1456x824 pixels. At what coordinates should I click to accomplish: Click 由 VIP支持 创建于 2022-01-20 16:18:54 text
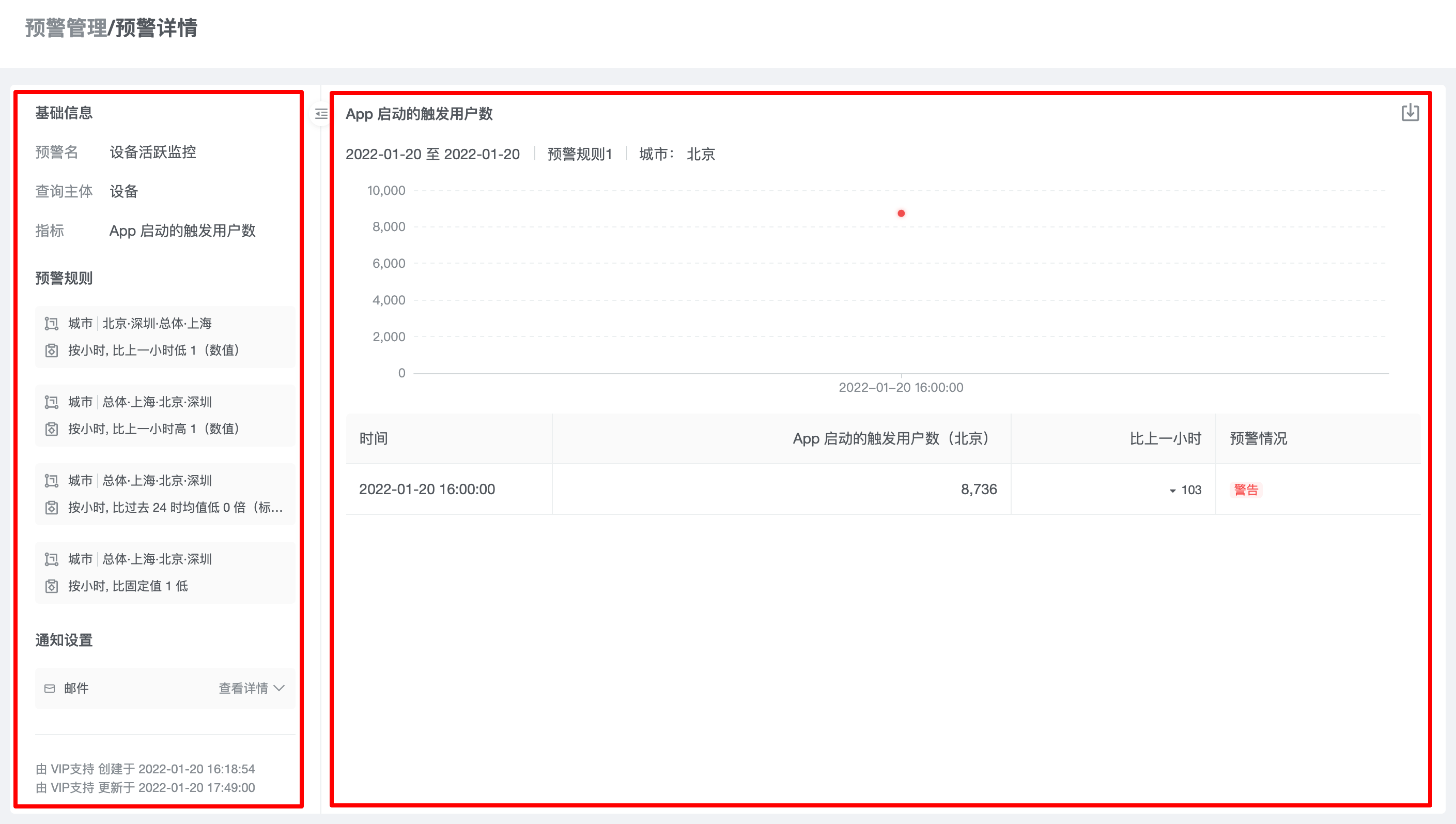[145, 769]
